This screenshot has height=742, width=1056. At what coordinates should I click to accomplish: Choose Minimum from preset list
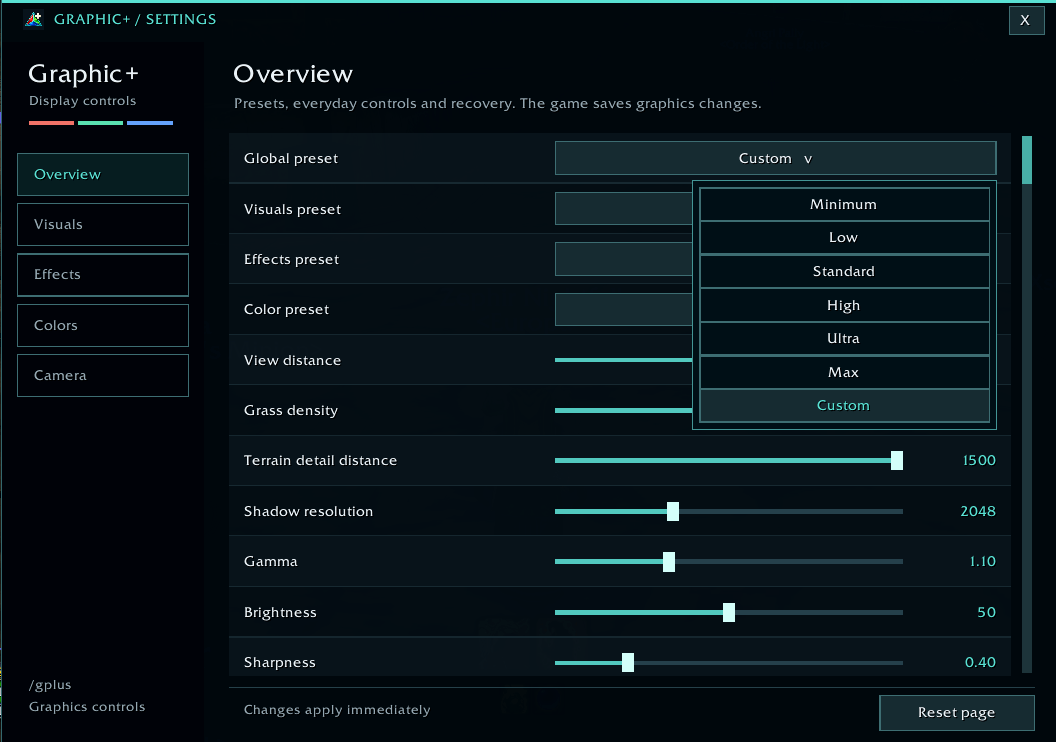tap(844, 204)
